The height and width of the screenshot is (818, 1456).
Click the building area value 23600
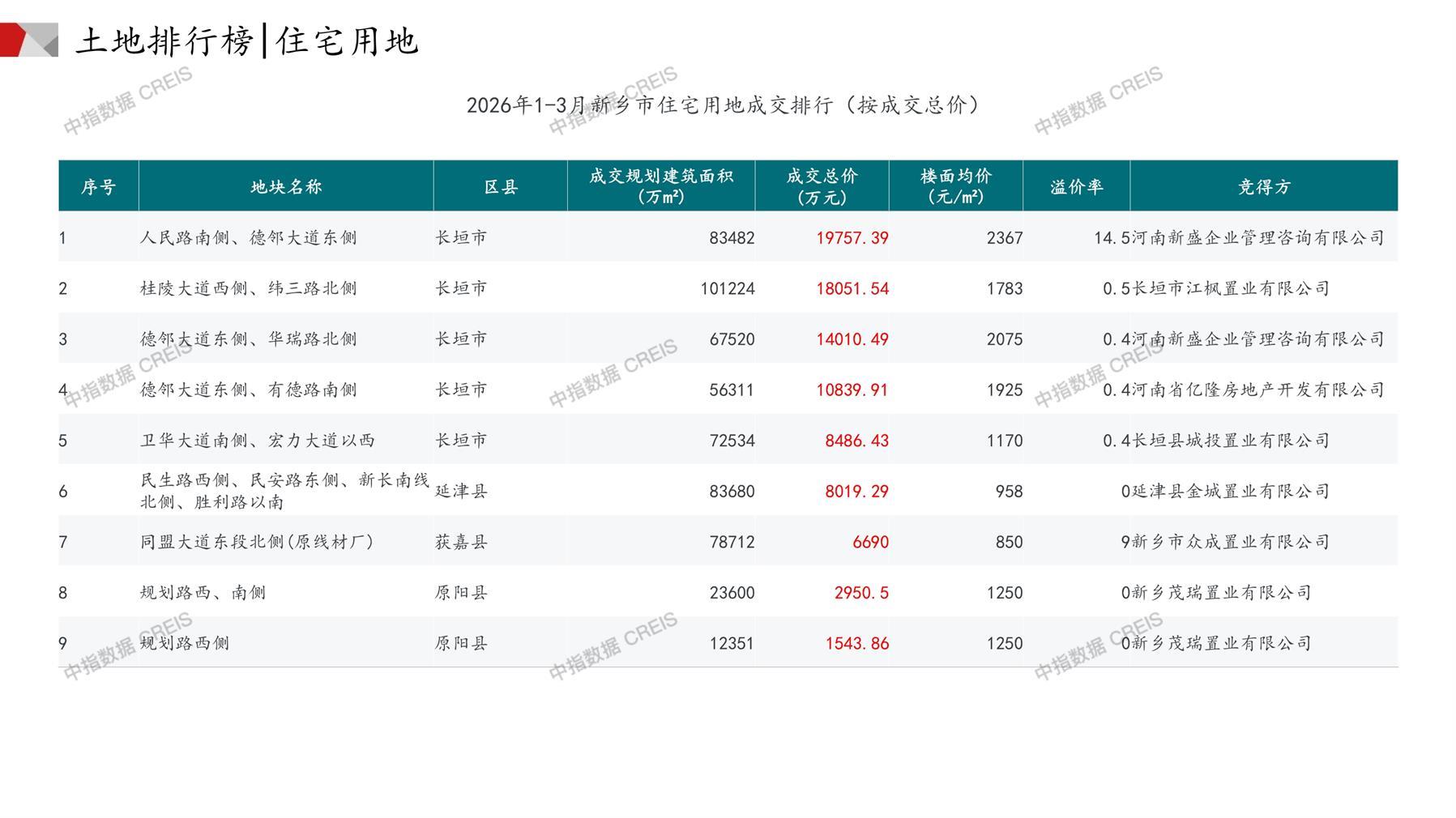[732, 593]
